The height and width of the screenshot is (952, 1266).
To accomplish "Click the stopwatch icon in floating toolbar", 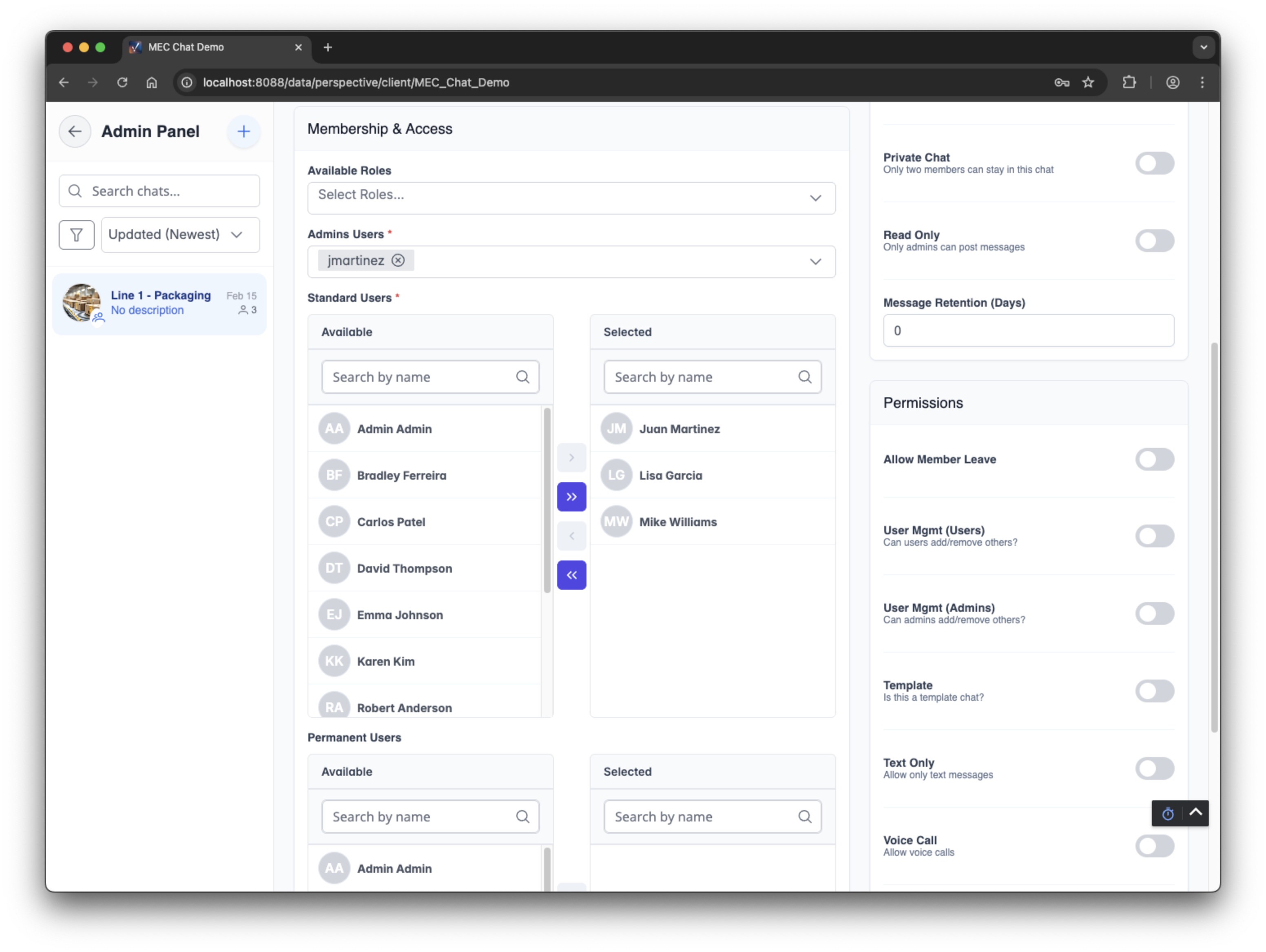I will pyautogui.click(x=1168, y=813).
